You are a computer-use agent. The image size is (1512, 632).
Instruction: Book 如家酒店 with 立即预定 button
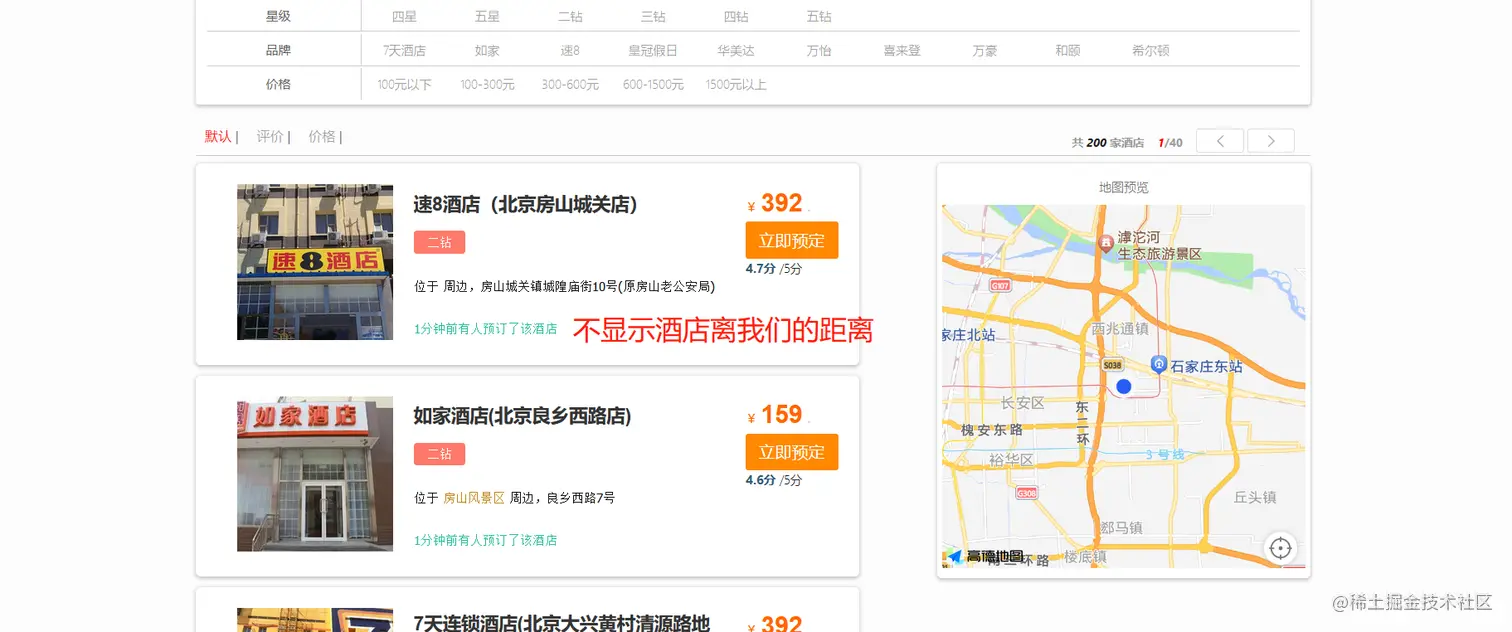point(792,452)
